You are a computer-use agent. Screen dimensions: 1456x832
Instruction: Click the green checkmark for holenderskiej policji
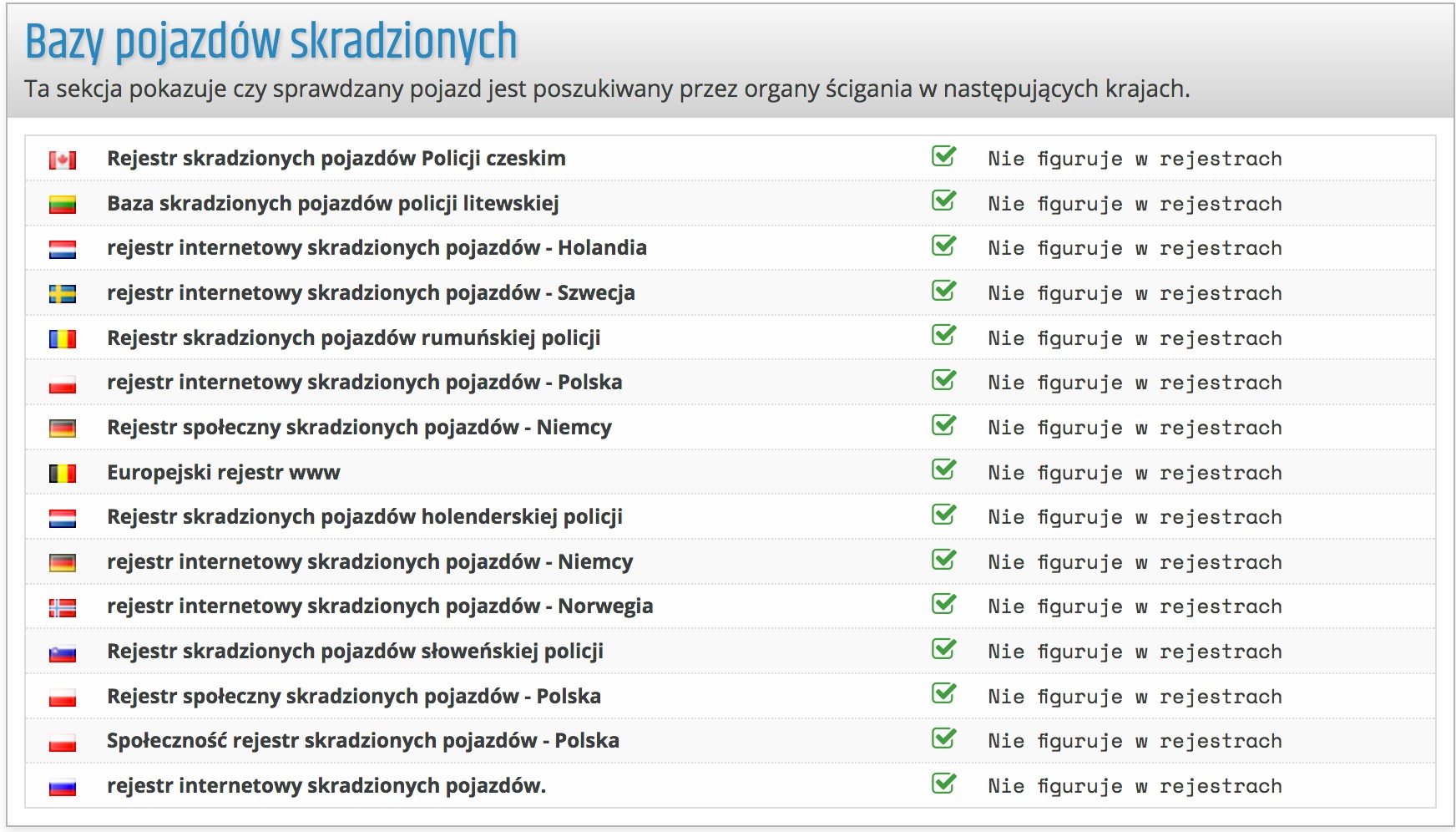coord(944,515)
